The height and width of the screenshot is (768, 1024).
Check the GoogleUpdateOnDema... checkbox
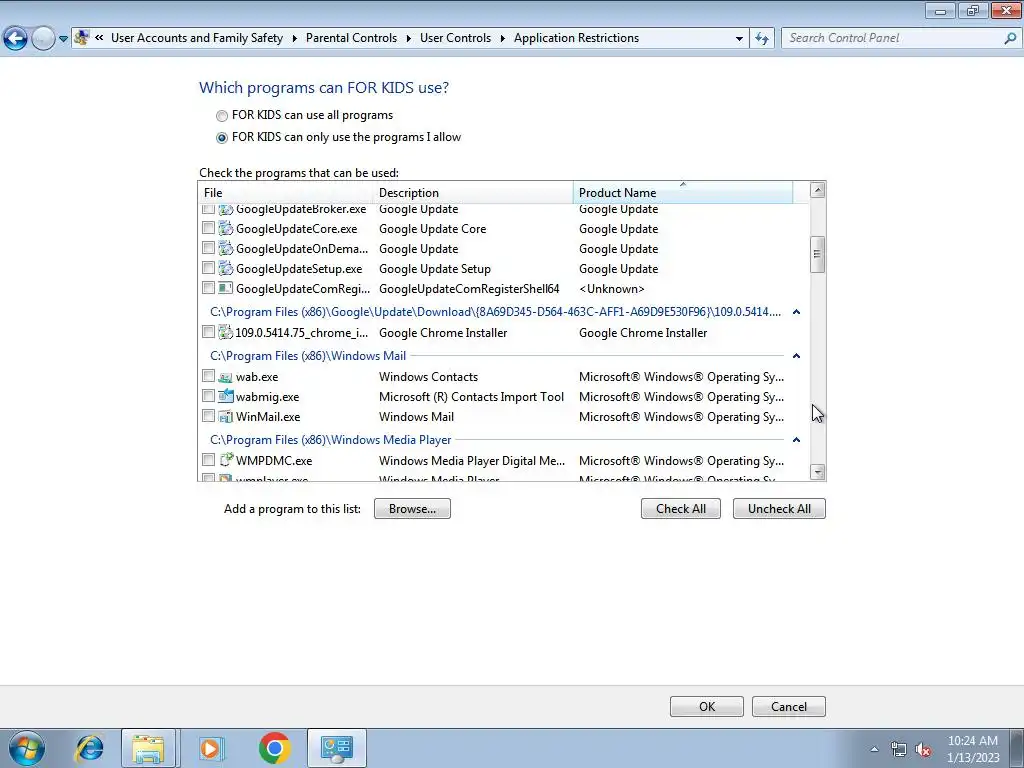click(x=208, y=248)
